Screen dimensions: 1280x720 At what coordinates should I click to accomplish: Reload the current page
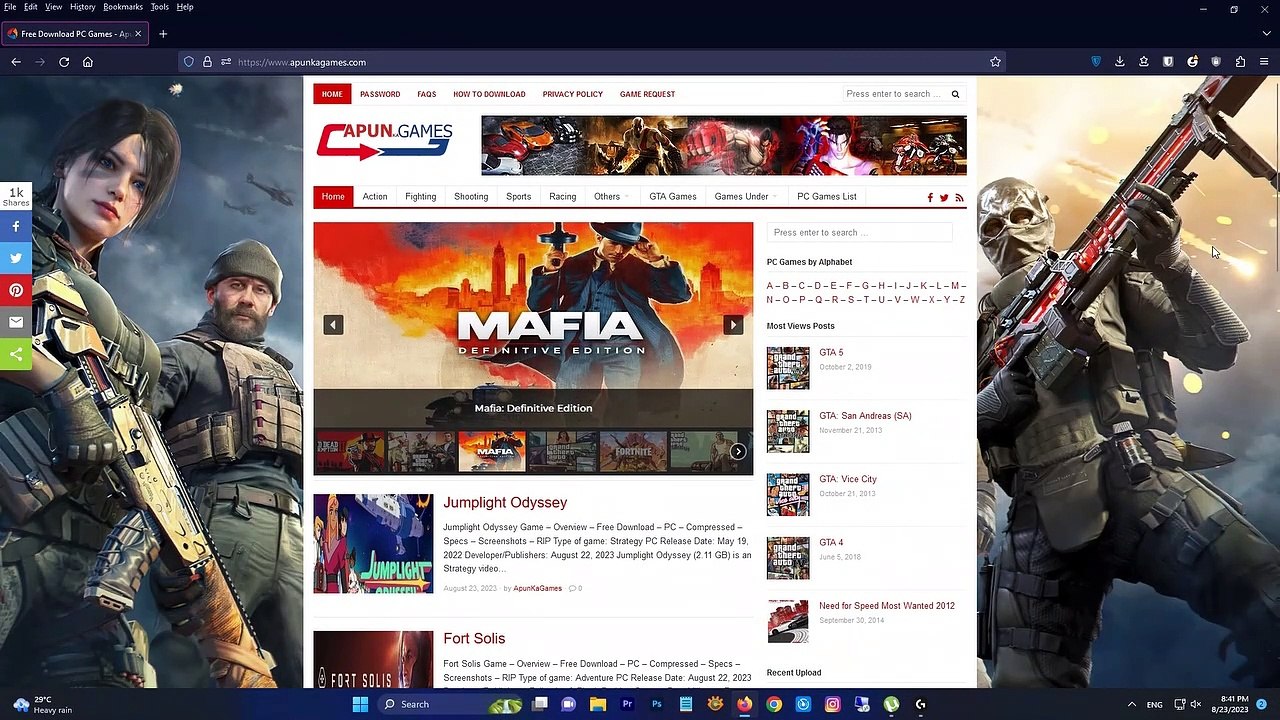(x=64, y=62)
